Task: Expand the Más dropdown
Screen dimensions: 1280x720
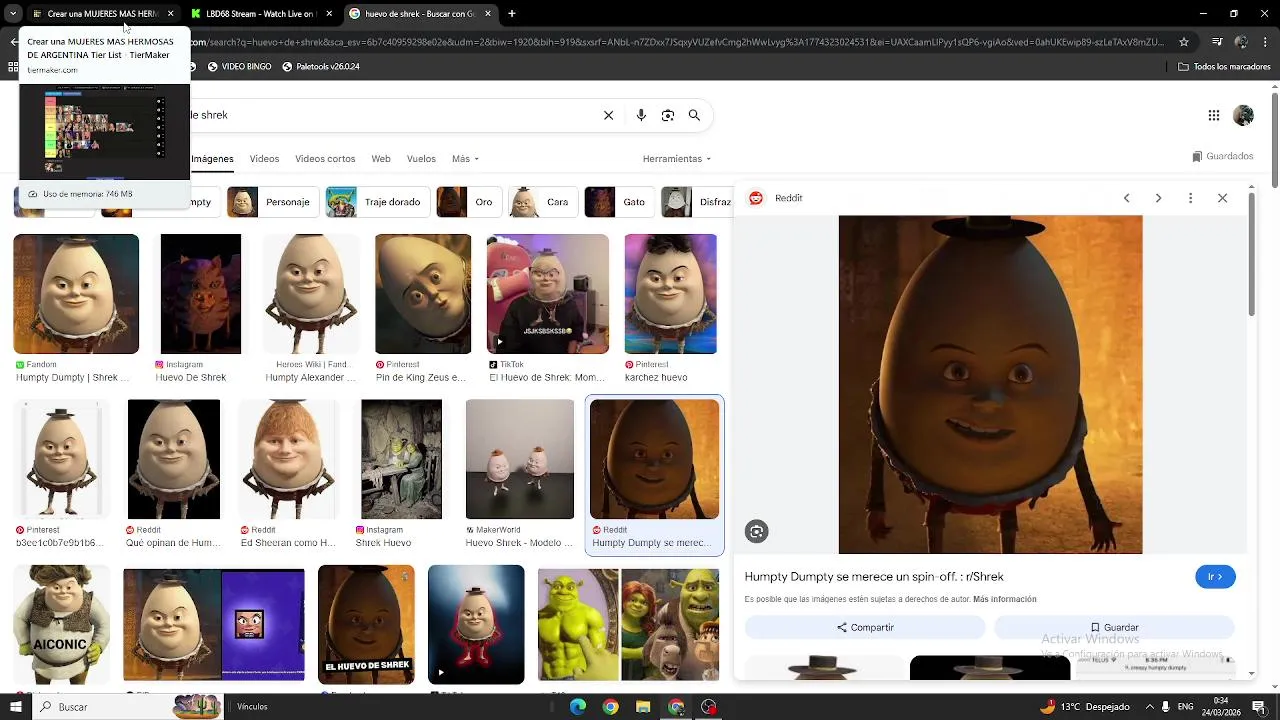Action: (x=465, y=159)
